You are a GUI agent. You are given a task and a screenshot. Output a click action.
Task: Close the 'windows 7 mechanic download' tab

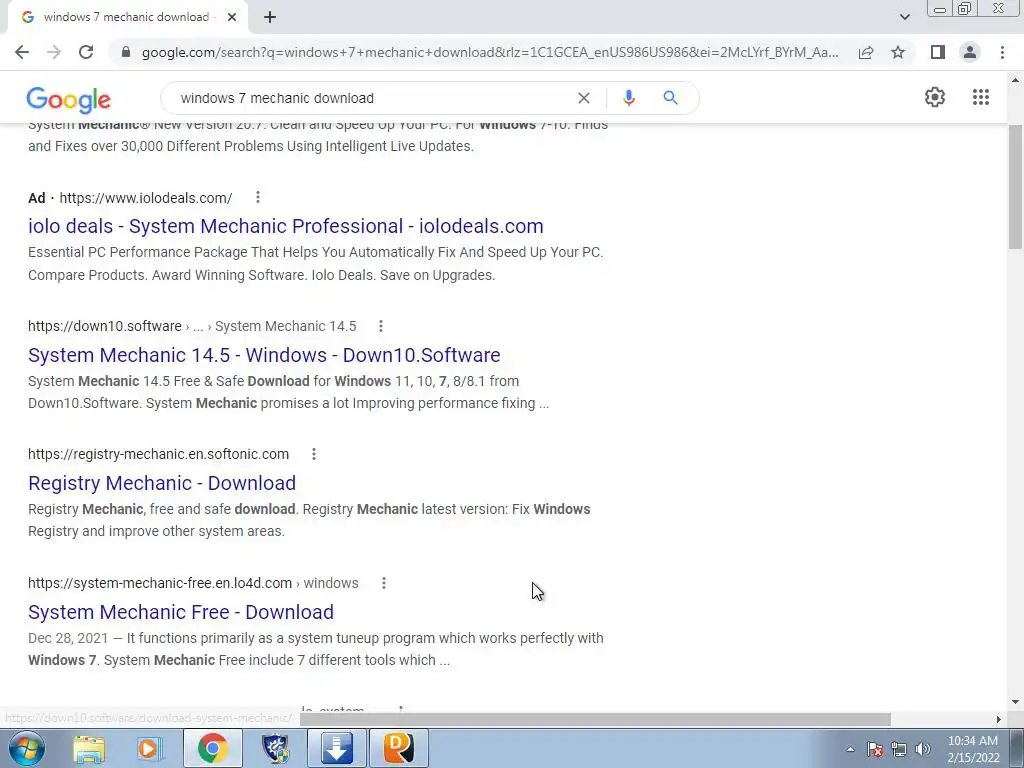pos(232,18)
